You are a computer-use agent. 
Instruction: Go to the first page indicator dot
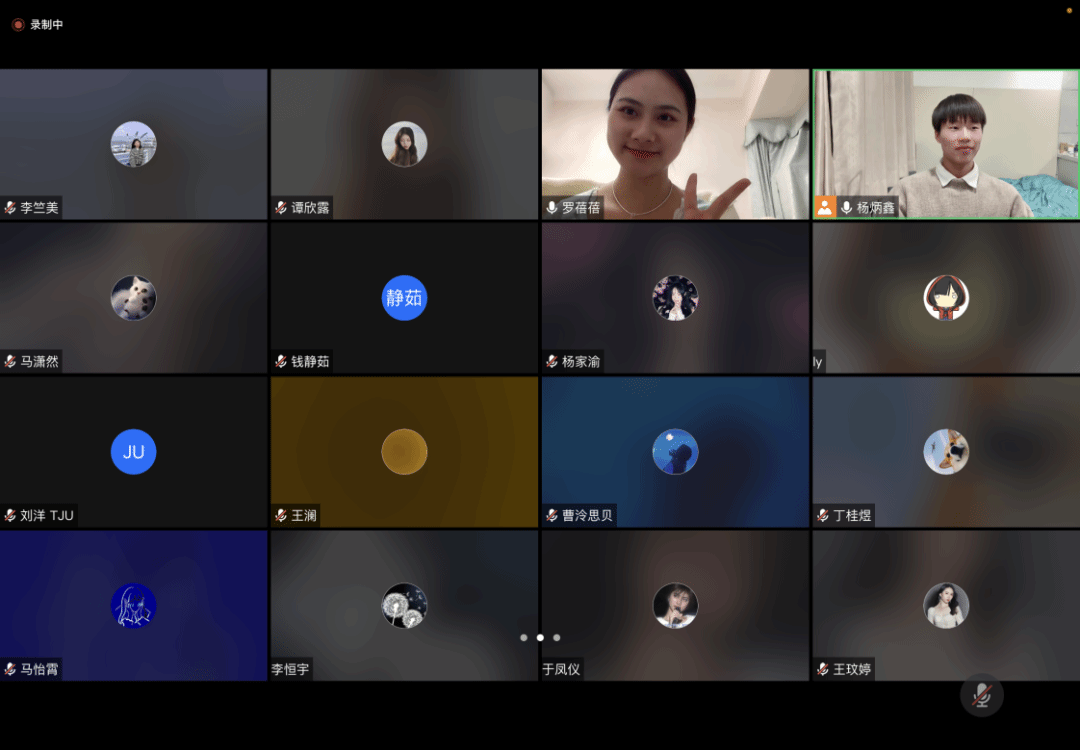tap(523, 637)
